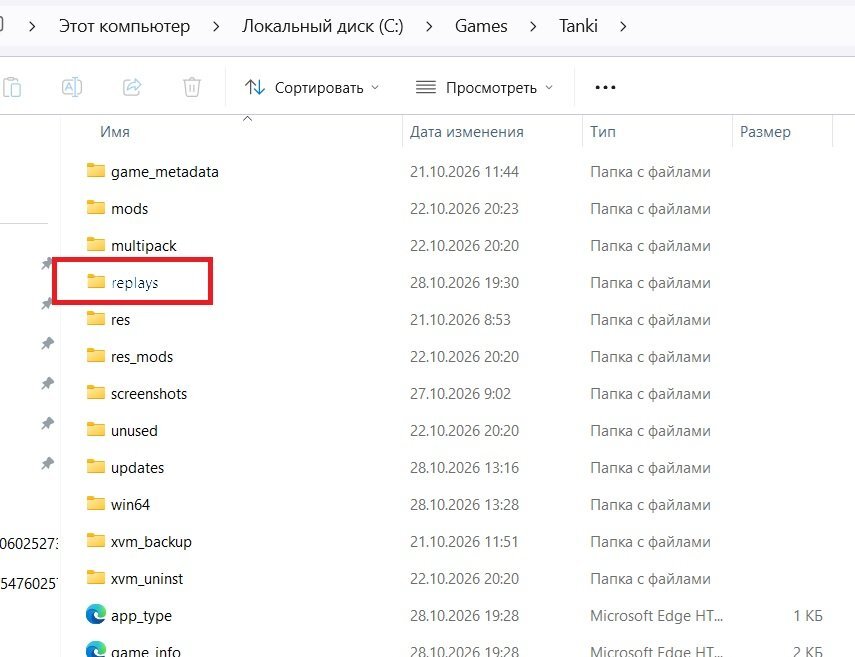Screen dimensions: 855x657
Task: Select the win64 folder icon
Action: point(96,504)
